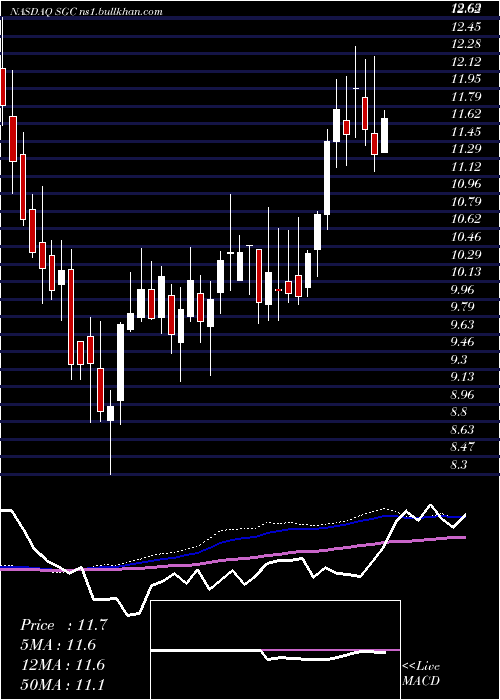Click the Price : 11.7 readout

(64, 625)
